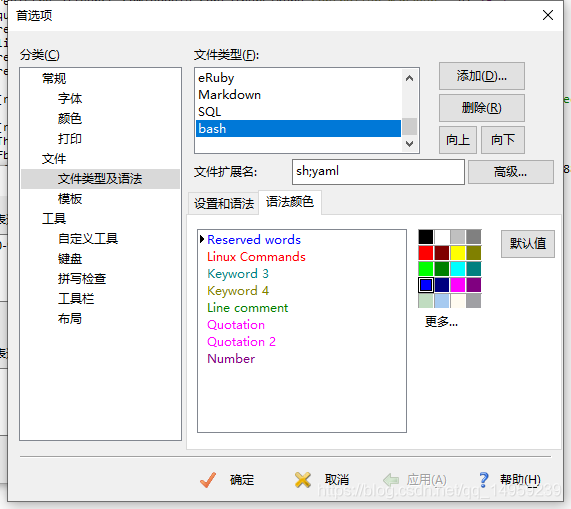
Task: Pick the bright green color swatch
Action: (x=426, y=269)
